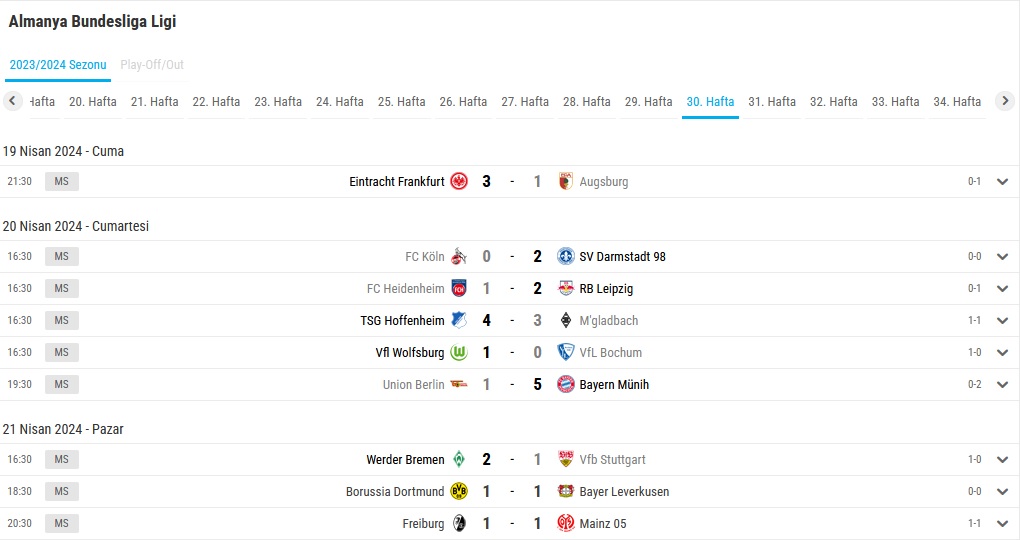Select the 31. Hafta week tab
Screen dimensions: 1020x540
(x=772, y=101)
